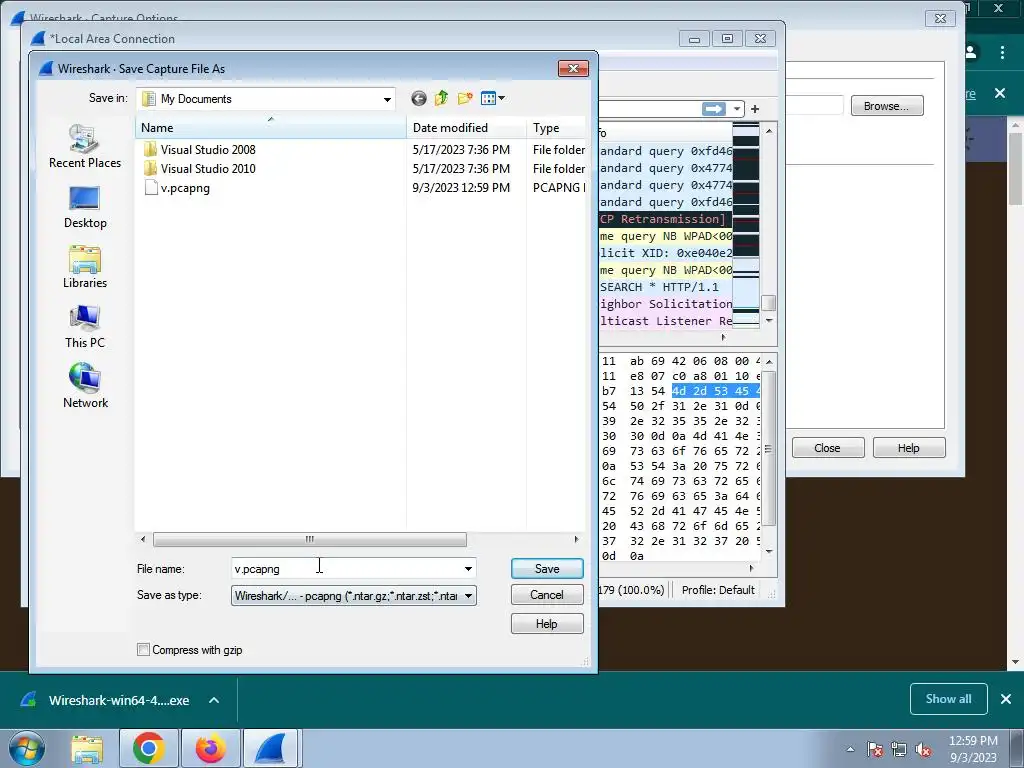
Task: Click the file list horizontal scrollbar thumb
Action: click(310, 539)
